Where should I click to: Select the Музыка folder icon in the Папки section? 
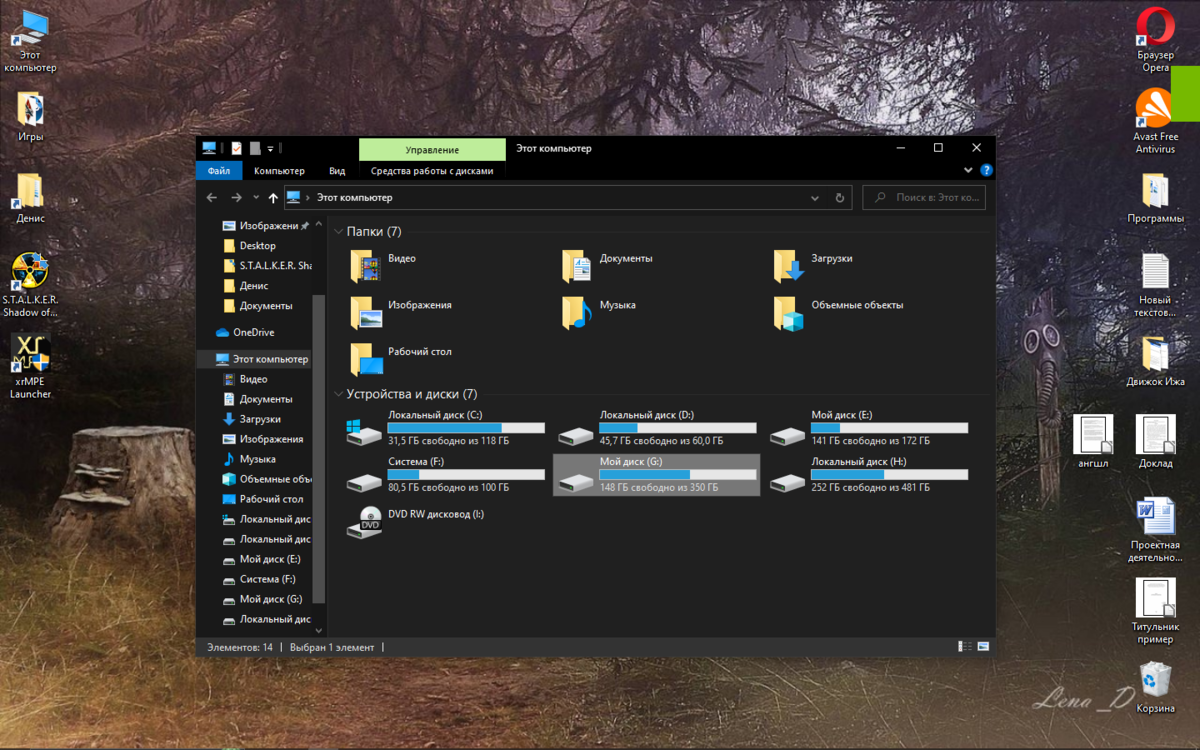click(x=577, y=313)
